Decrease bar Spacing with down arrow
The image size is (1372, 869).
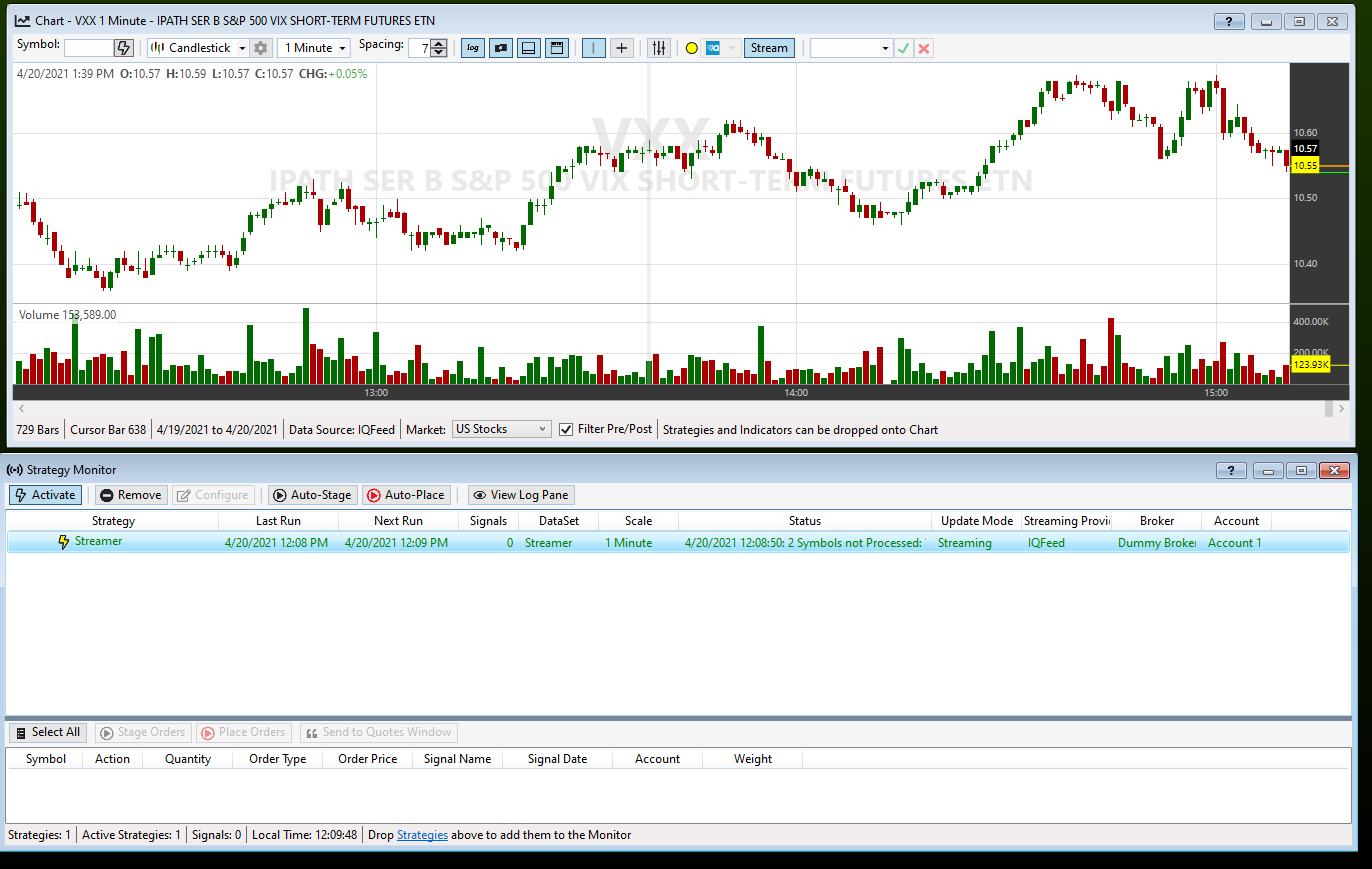click(439, 53)
